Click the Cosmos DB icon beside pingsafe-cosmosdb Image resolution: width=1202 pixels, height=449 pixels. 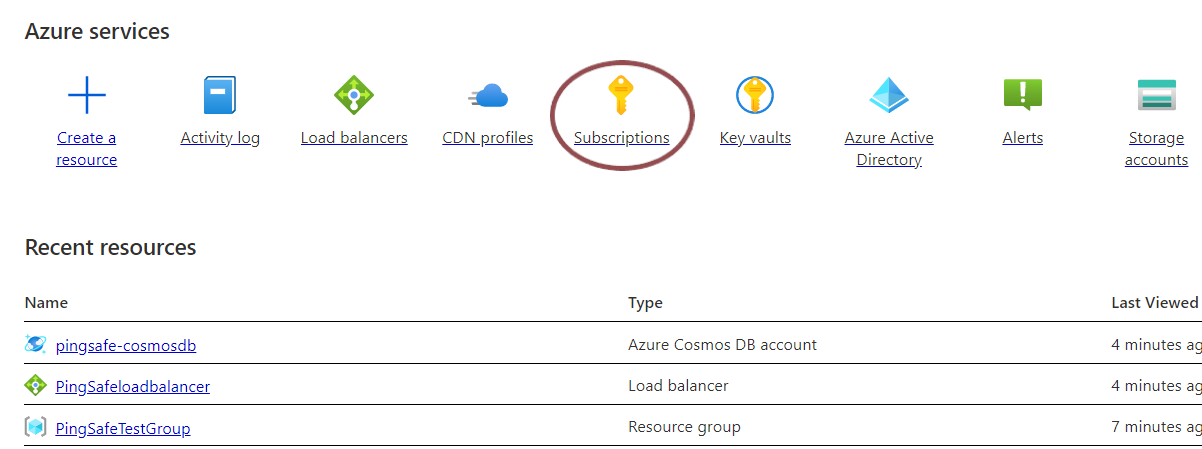(36, 345)
